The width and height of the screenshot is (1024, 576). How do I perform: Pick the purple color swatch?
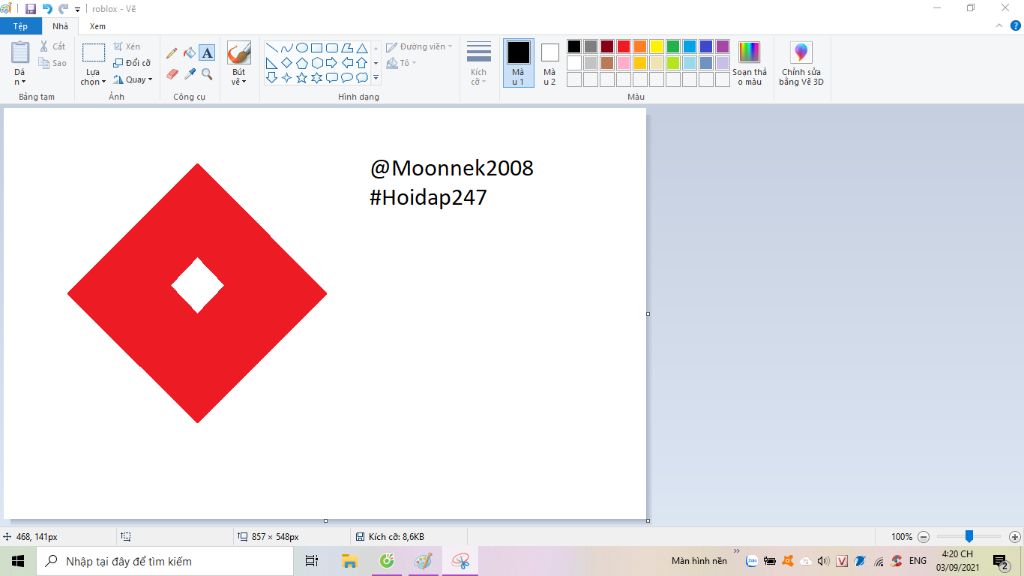(x=722, y=46)
